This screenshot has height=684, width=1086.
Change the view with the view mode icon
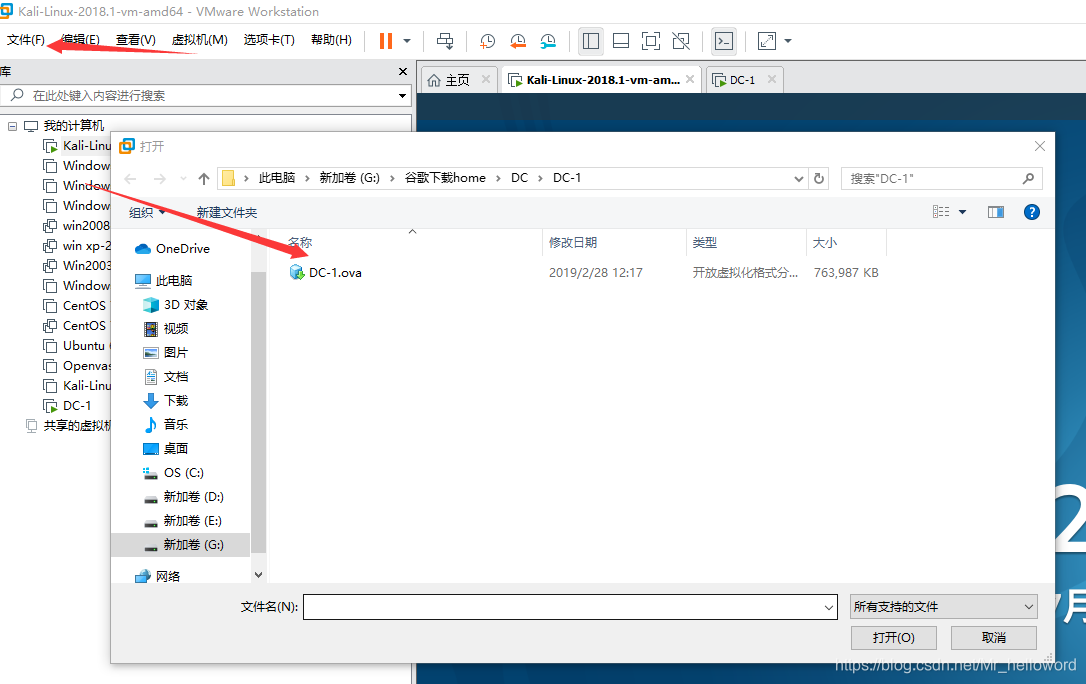pyautogui.click(x=941, y=212)
